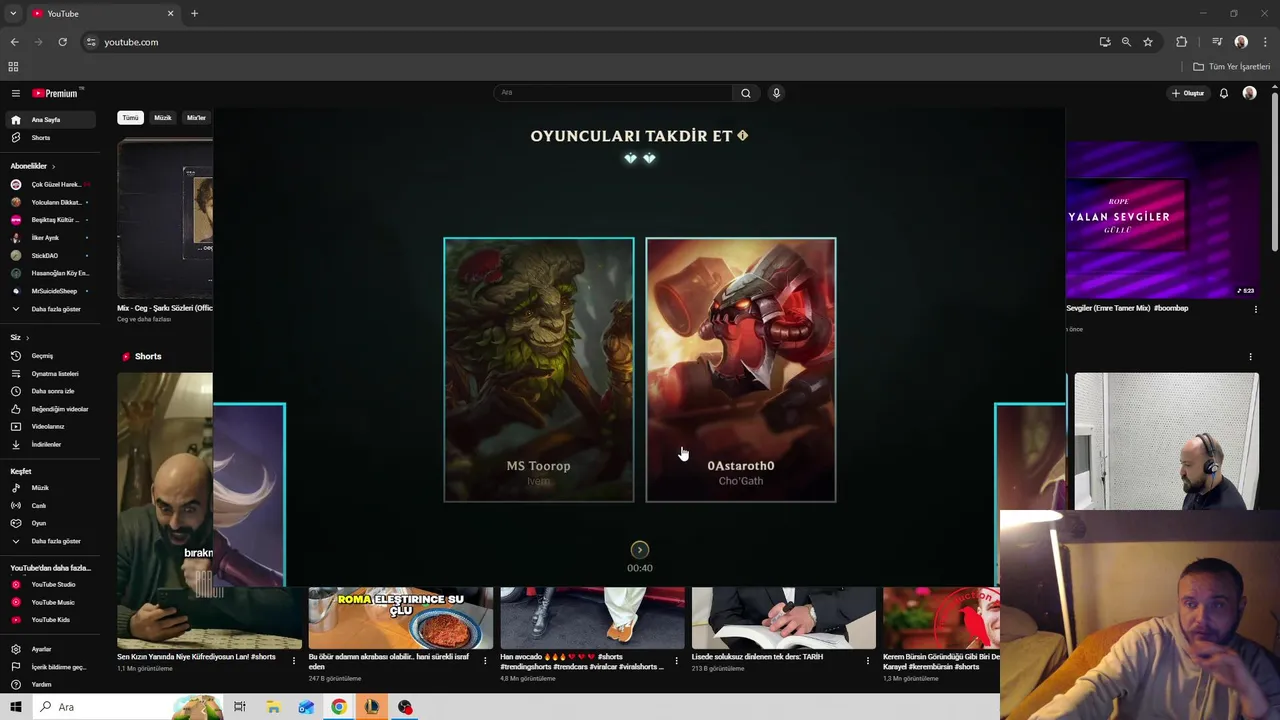Open Tüm Yer İşaretleri bookmarks folder
The image size is (1280, 720).
1232,67
